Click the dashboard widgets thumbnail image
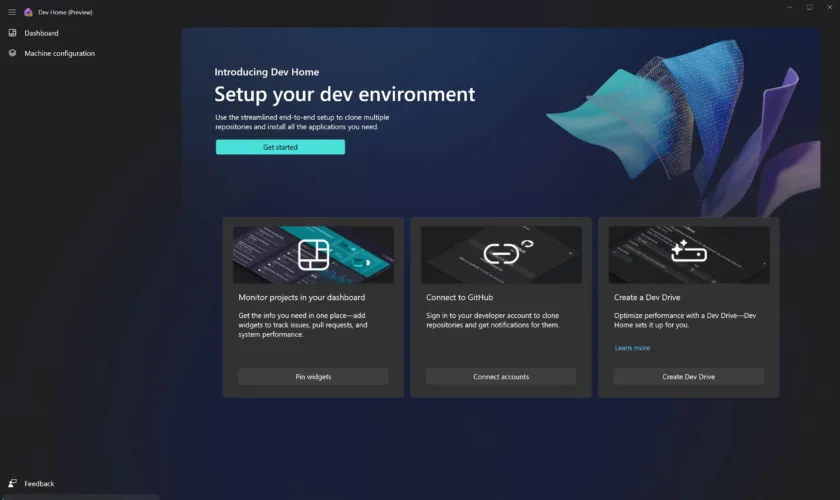 pos(313,255)
